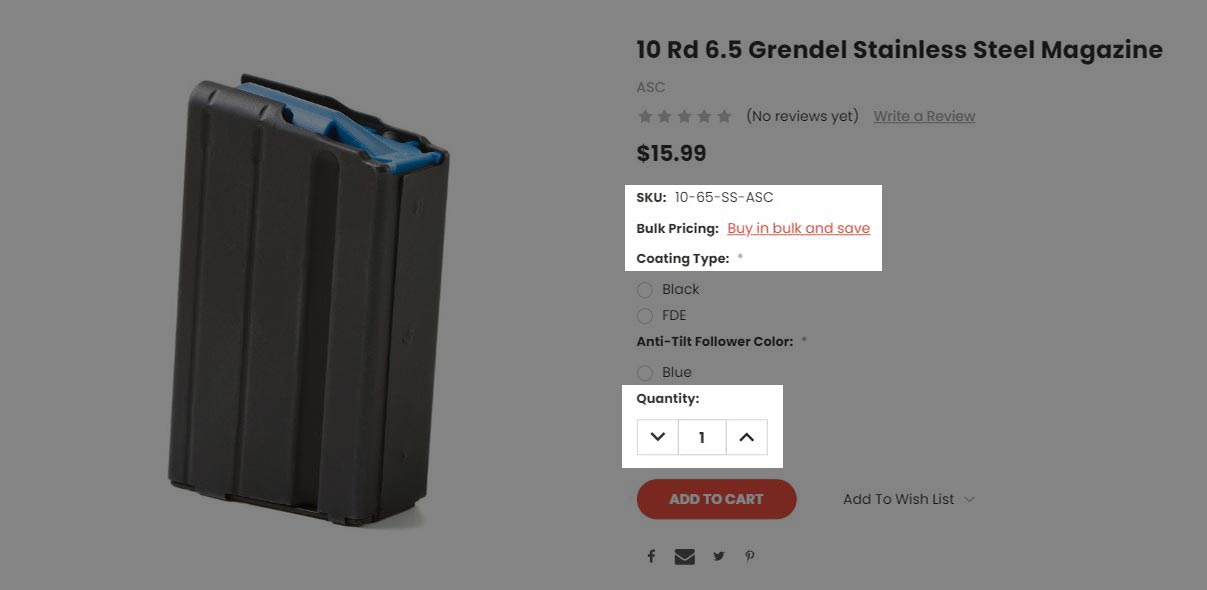Open Write a Review link
1207x590 pixels.
coord(924,116)
